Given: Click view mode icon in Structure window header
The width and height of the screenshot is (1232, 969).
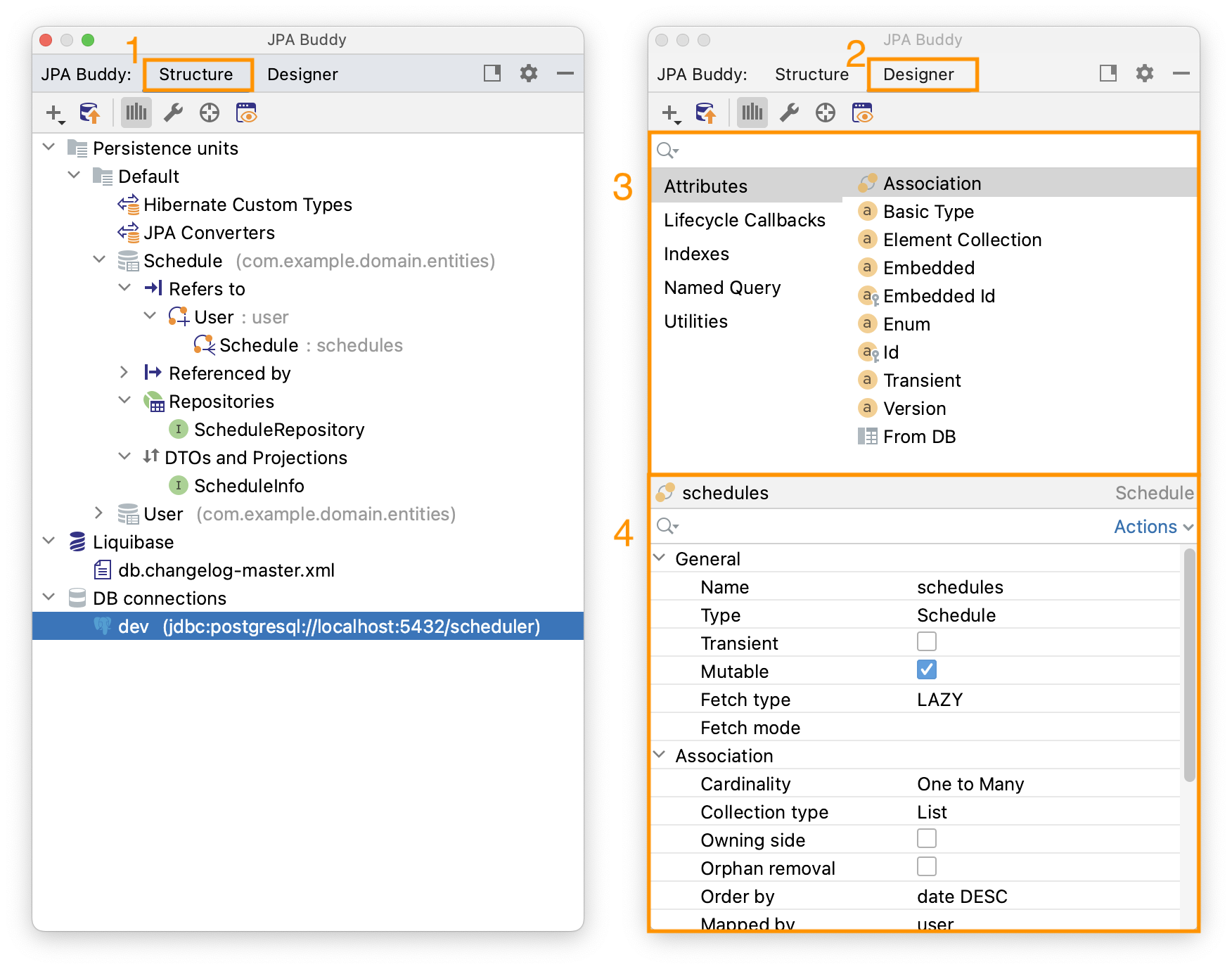Looking at the screenshot, I should [492, 73].
